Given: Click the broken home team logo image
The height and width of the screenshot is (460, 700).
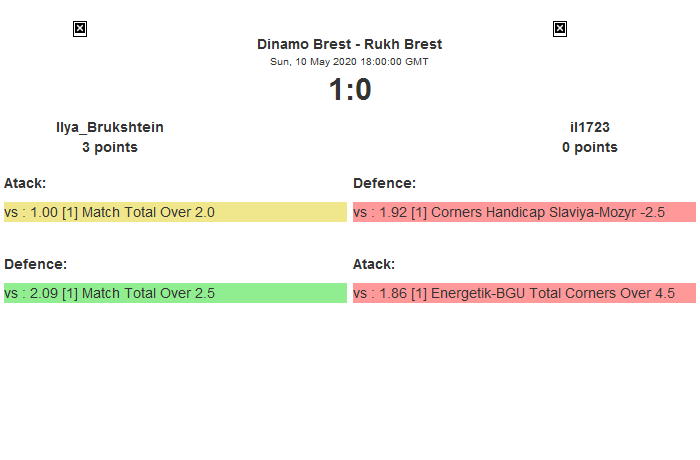Looking at the screenshot, I should click(80, 29).
